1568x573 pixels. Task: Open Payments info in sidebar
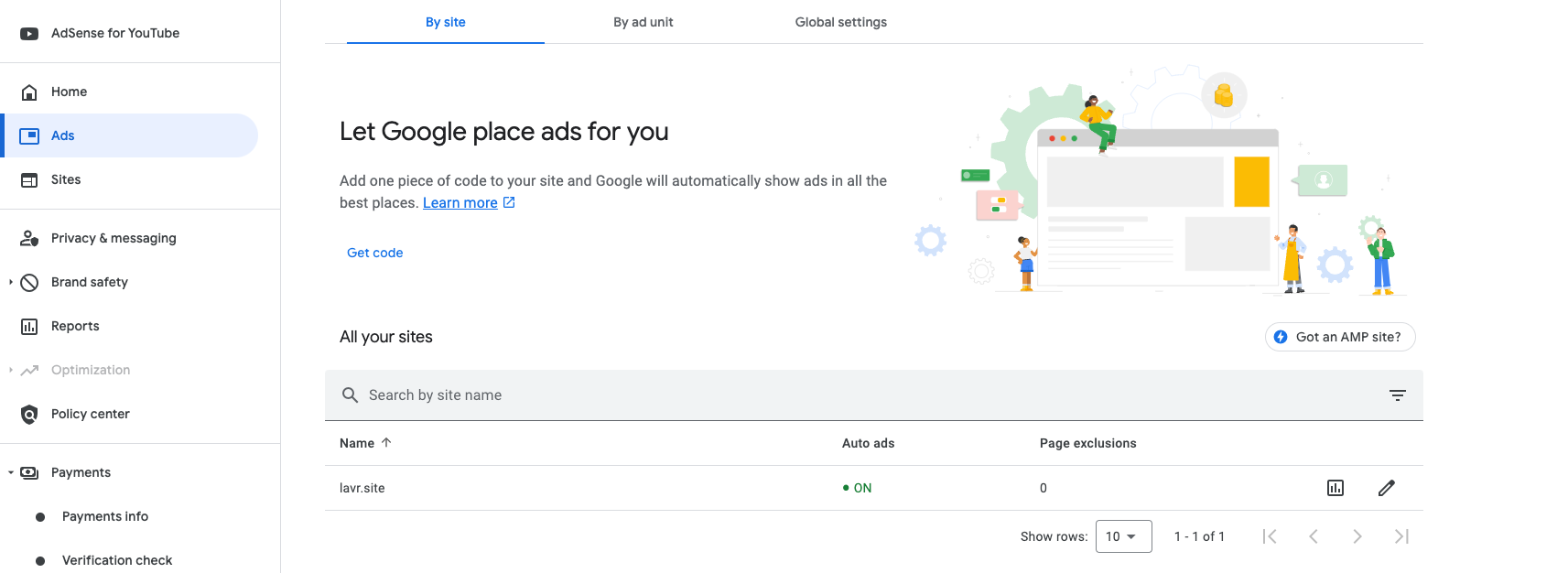pos(105,517)
